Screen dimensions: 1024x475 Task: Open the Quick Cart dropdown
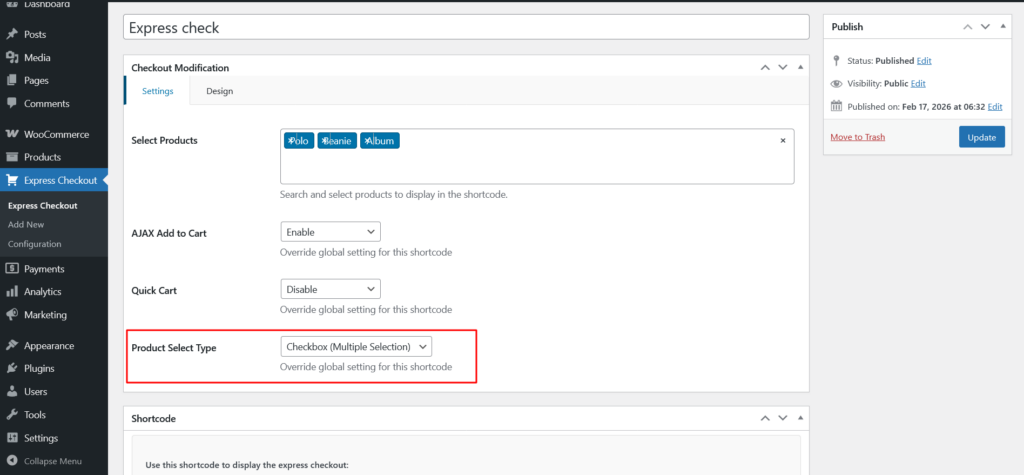point(330,289)
